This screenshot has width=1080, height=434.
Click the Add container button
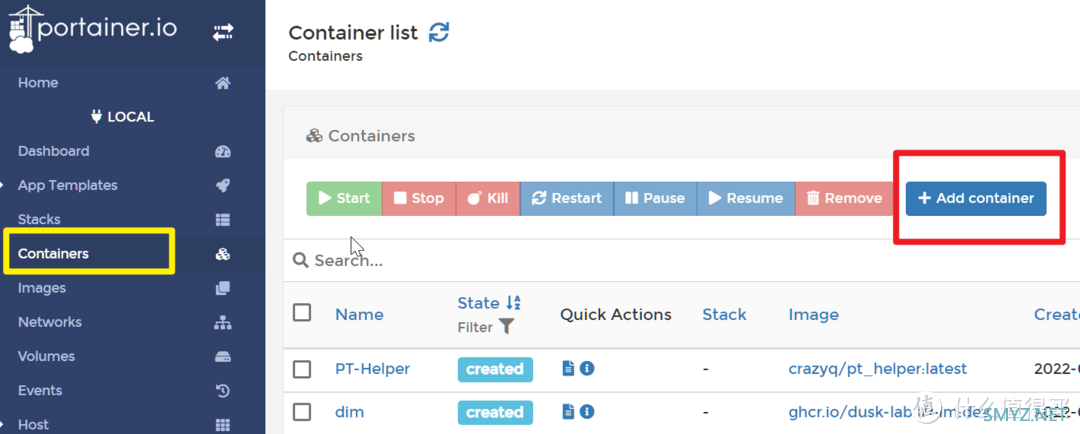976,198
